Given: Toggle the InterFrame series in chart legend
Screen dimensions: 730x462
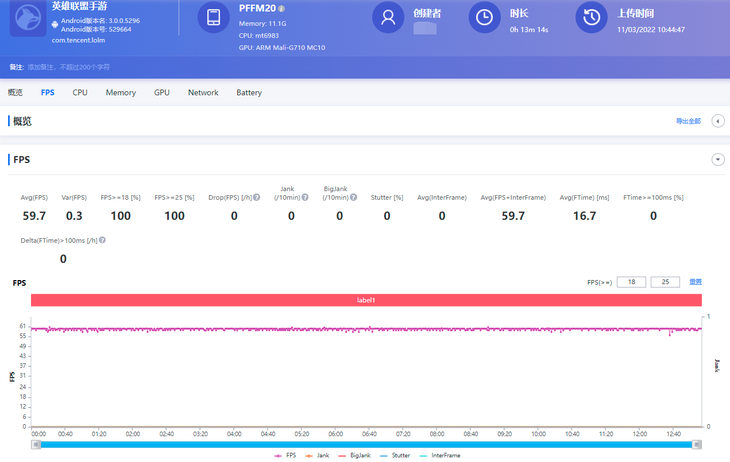Looking at the screenshot, I should (x=440, y=455).
